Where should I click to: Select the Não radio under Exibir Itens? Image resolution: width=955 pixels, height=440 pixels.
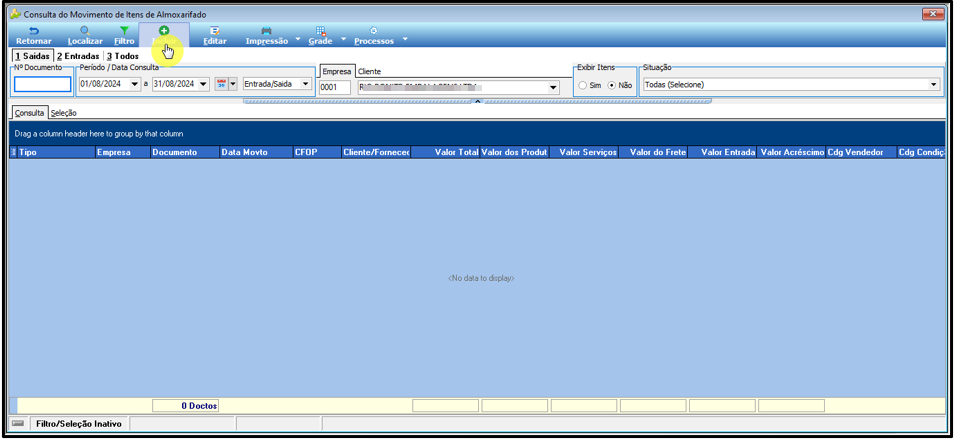tap(611, 85)
